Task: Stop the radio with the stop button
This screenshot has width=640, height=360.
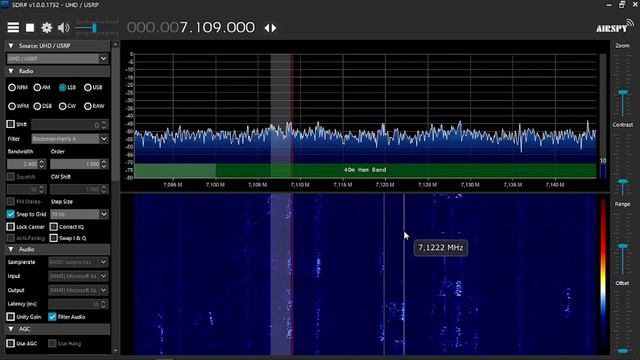Action: [x=30, y=28]
